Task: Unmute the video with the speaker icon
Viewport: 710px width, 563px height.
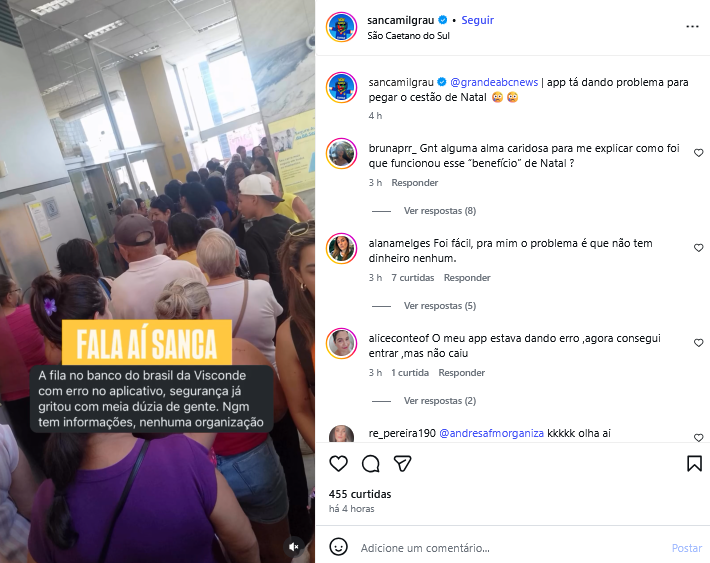Action: (294, 547)
